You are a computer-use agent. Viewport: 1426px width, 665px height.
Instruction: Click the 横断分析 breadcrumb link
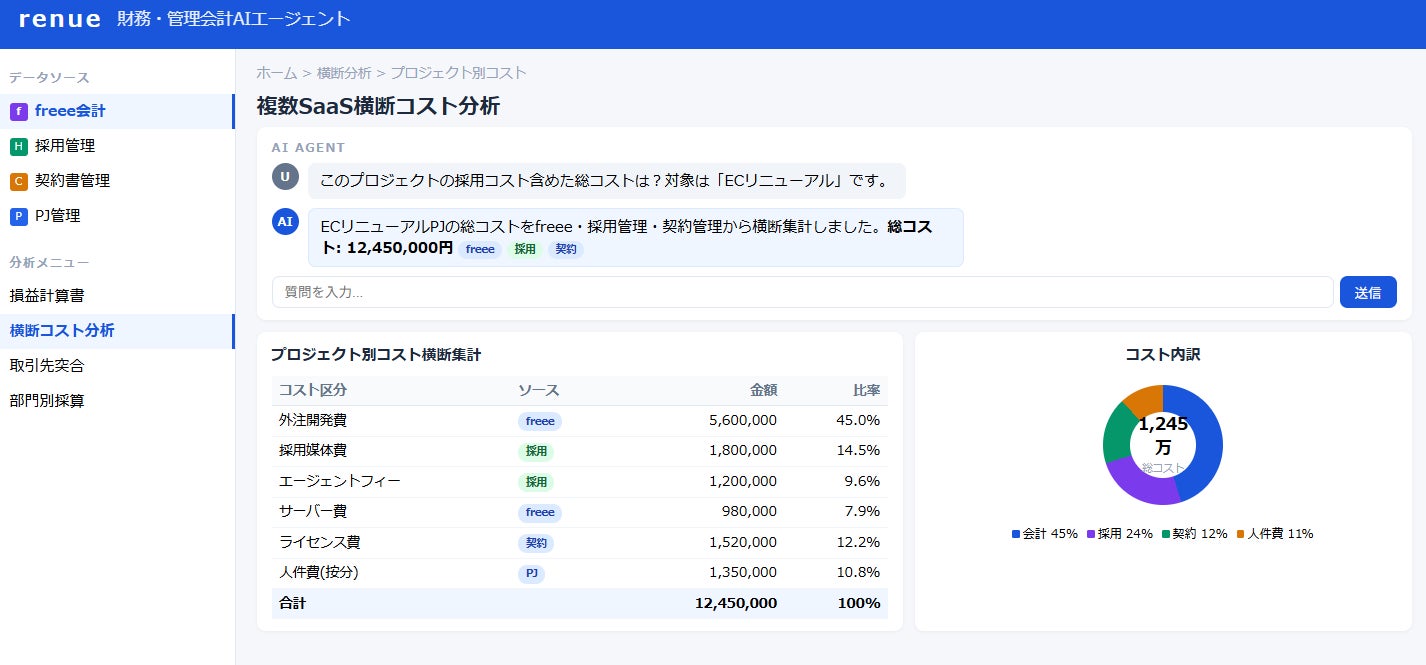(x=344, y=73)
